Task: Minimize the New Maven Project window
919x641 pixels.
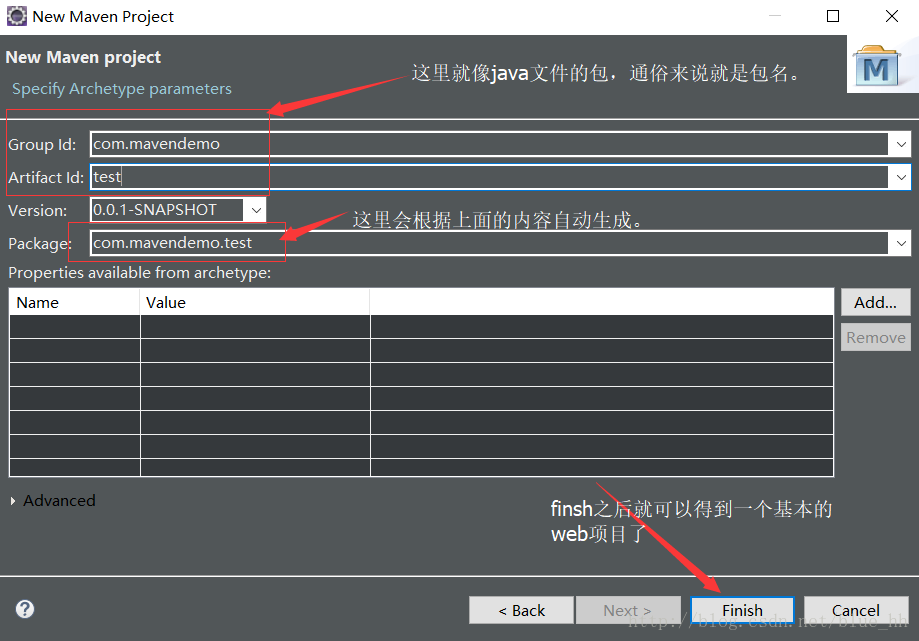Action: [x=775, y=16]
